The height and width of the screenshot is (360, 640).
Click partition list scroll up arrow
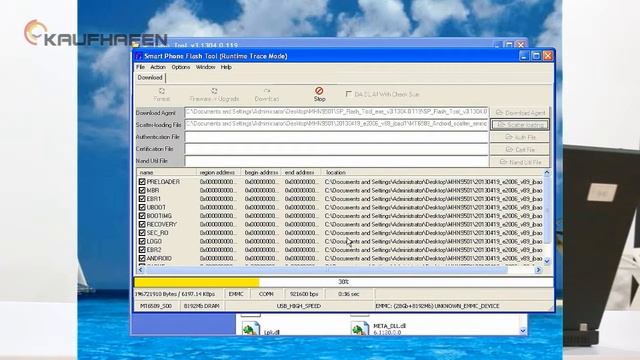pyautogui.click(x=547, y=173)
